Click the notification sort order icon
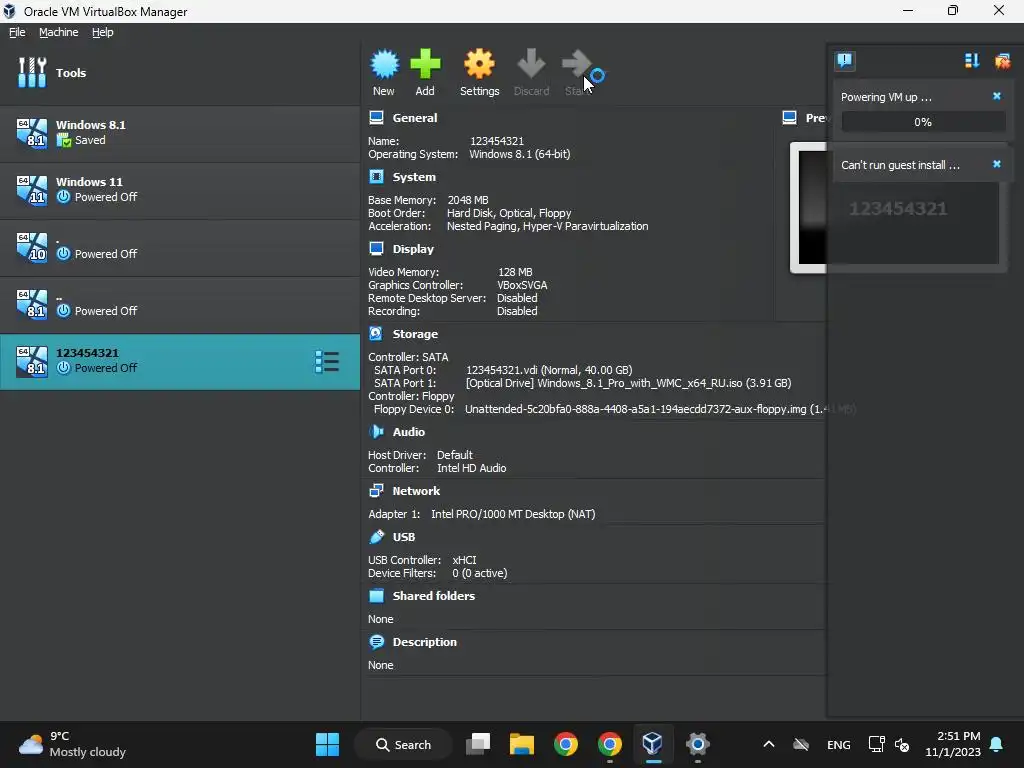 (x=972, y=61)
